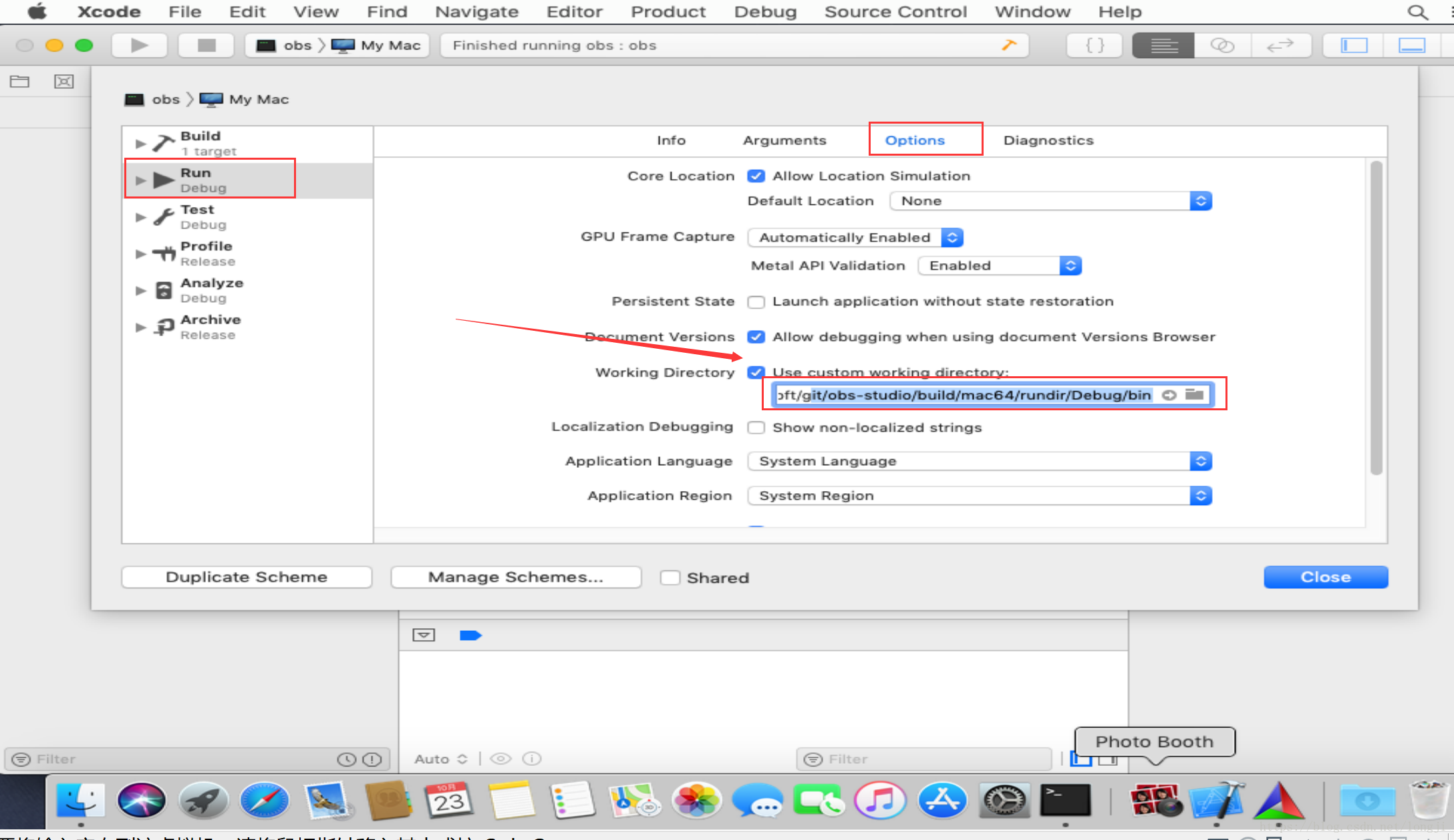The width and height of the screenshot is (1454, 840).
Task: Open the Navigate menu
Action: 476,12
